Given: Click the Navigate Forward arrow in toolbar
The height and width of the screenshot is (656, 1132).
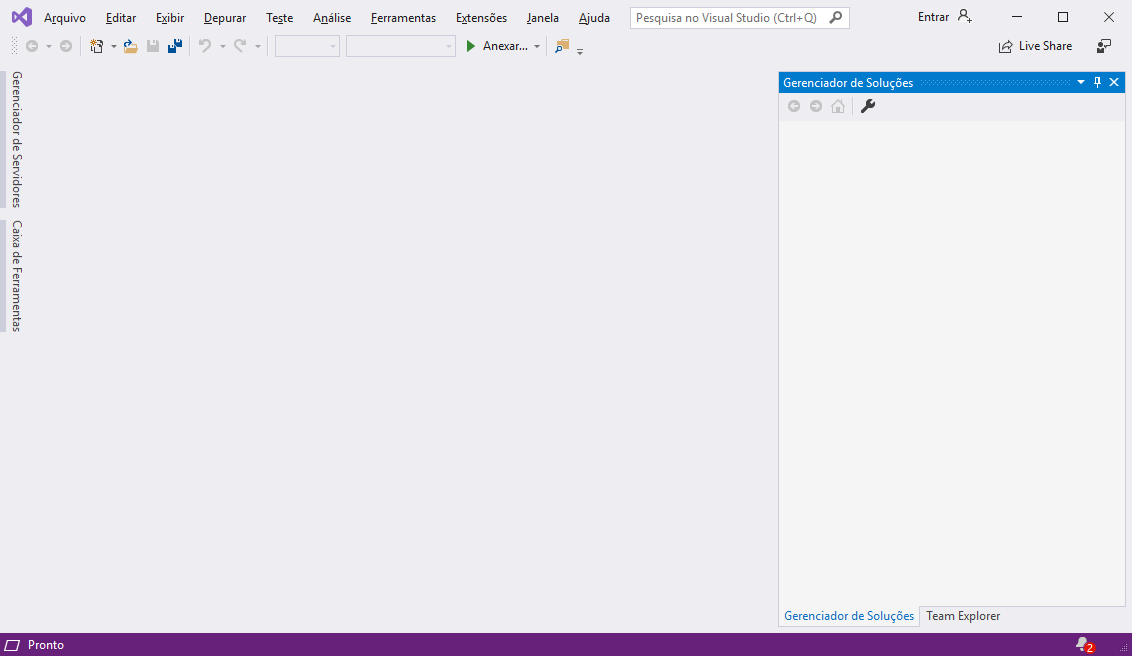Looking at the screenshot, I should (x=66, y=46).
